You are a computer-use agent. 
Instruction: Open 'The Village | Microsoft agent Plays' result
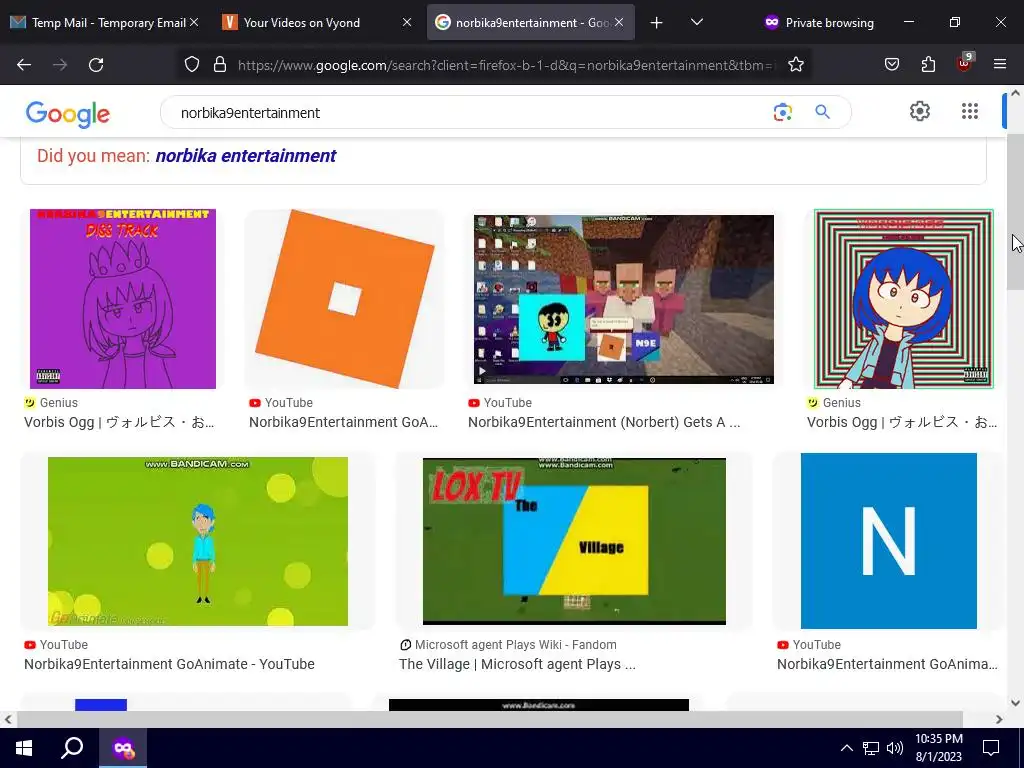pyautogui.click(x=517, y=664)
